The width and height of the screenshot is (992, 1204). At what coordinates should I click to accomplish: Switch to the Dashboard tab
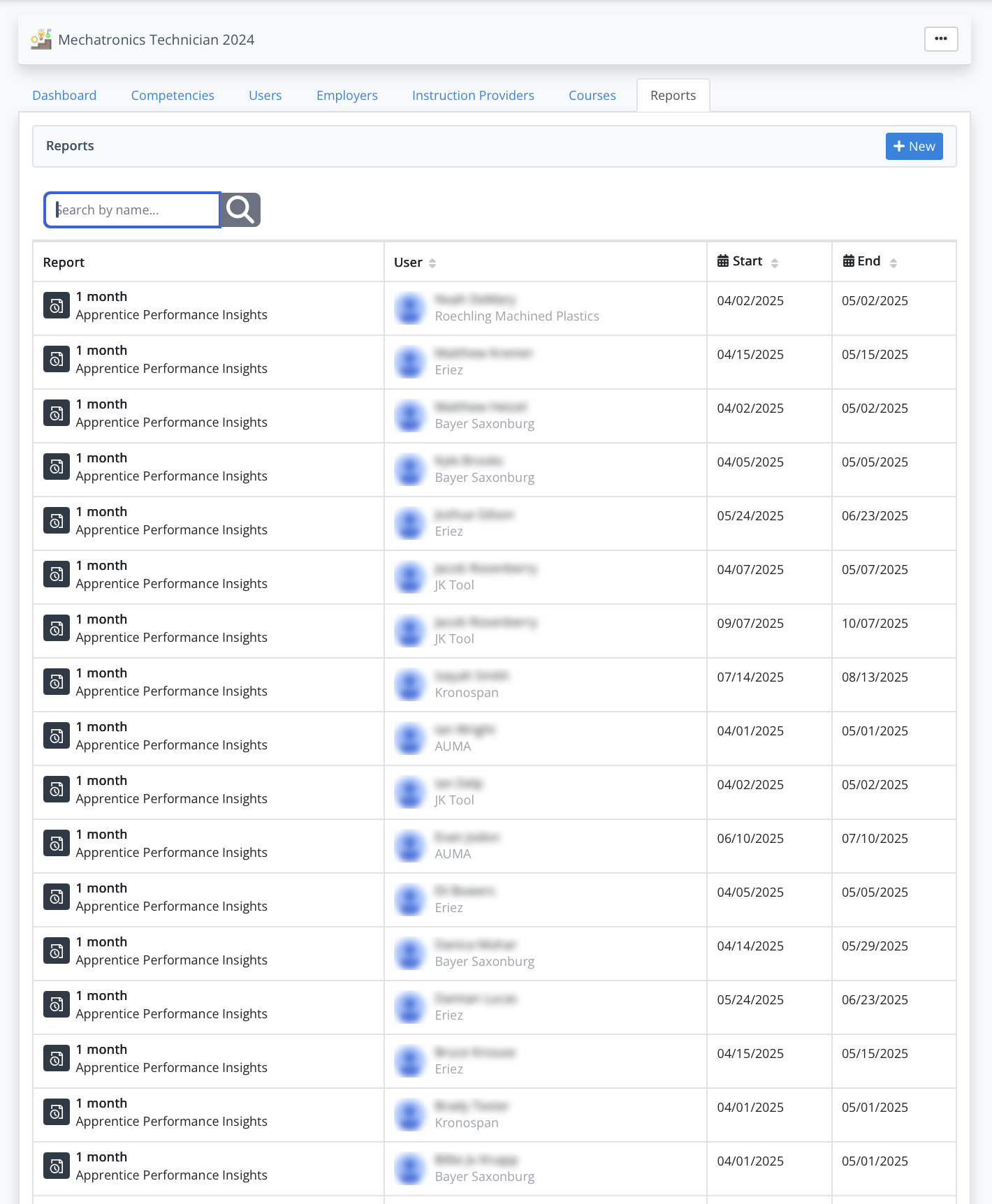coord(64,96)
